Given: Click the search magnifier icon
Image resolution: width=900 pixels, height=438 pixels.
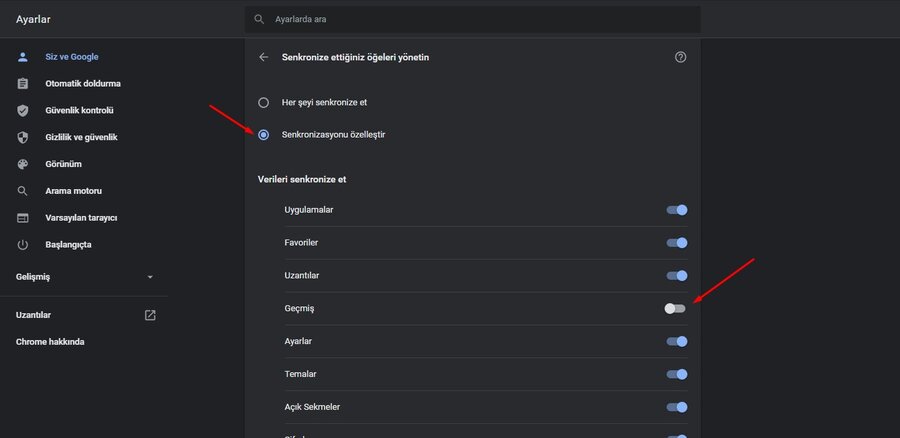Looking at the screenshot, I should click(x=260, y=19).
